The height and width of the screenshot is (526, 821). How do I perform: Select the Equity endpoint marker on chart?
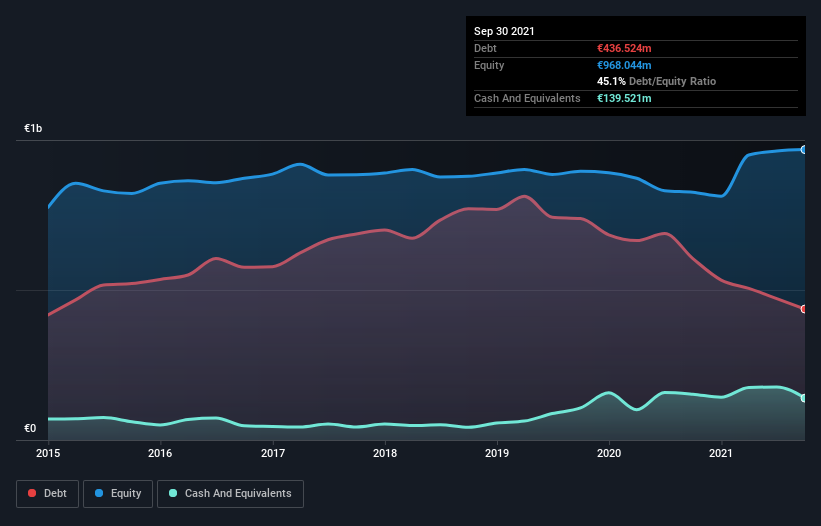804,150
